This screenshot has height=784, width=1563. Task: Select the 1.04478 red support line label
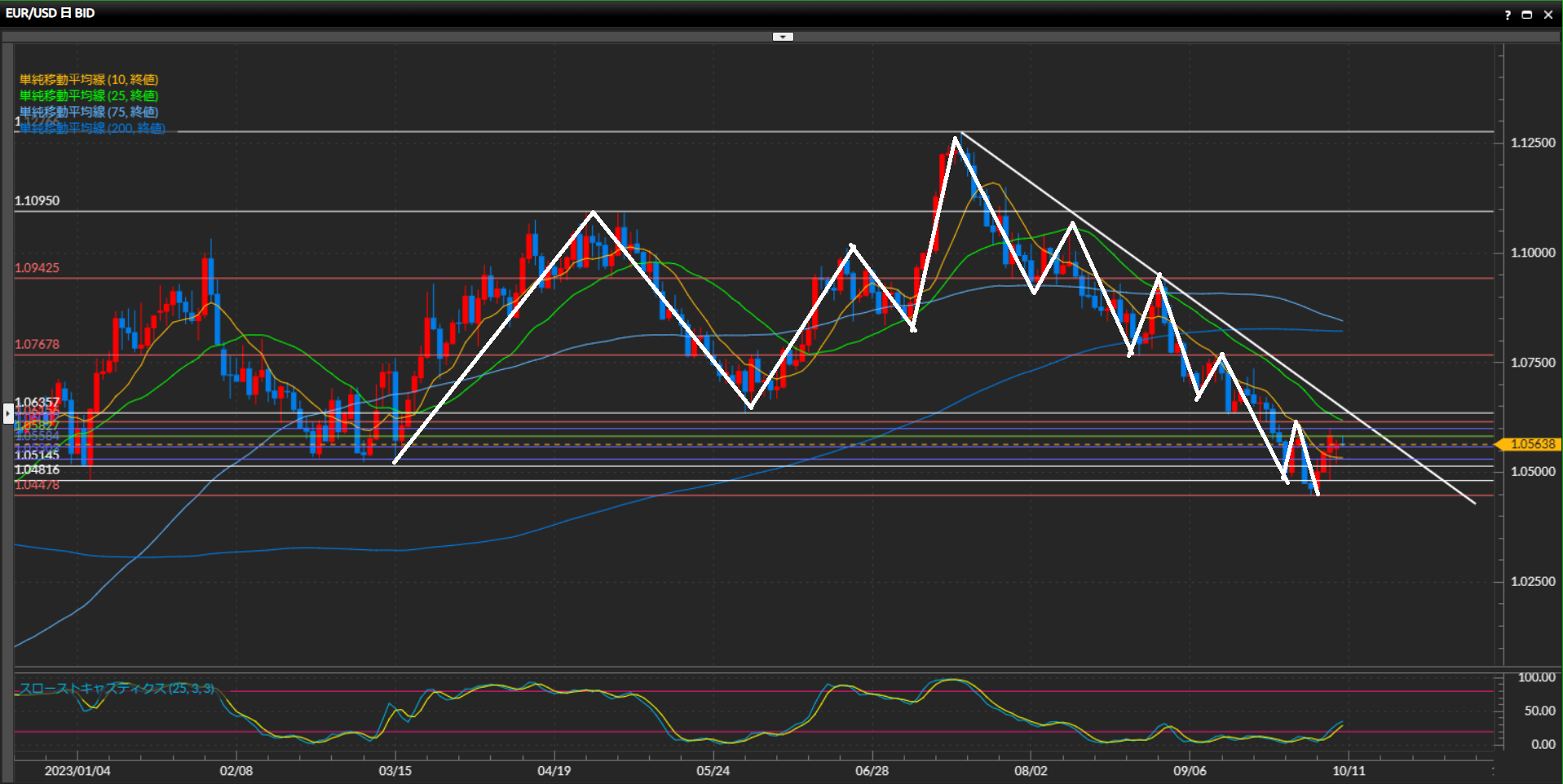[37, 485]
